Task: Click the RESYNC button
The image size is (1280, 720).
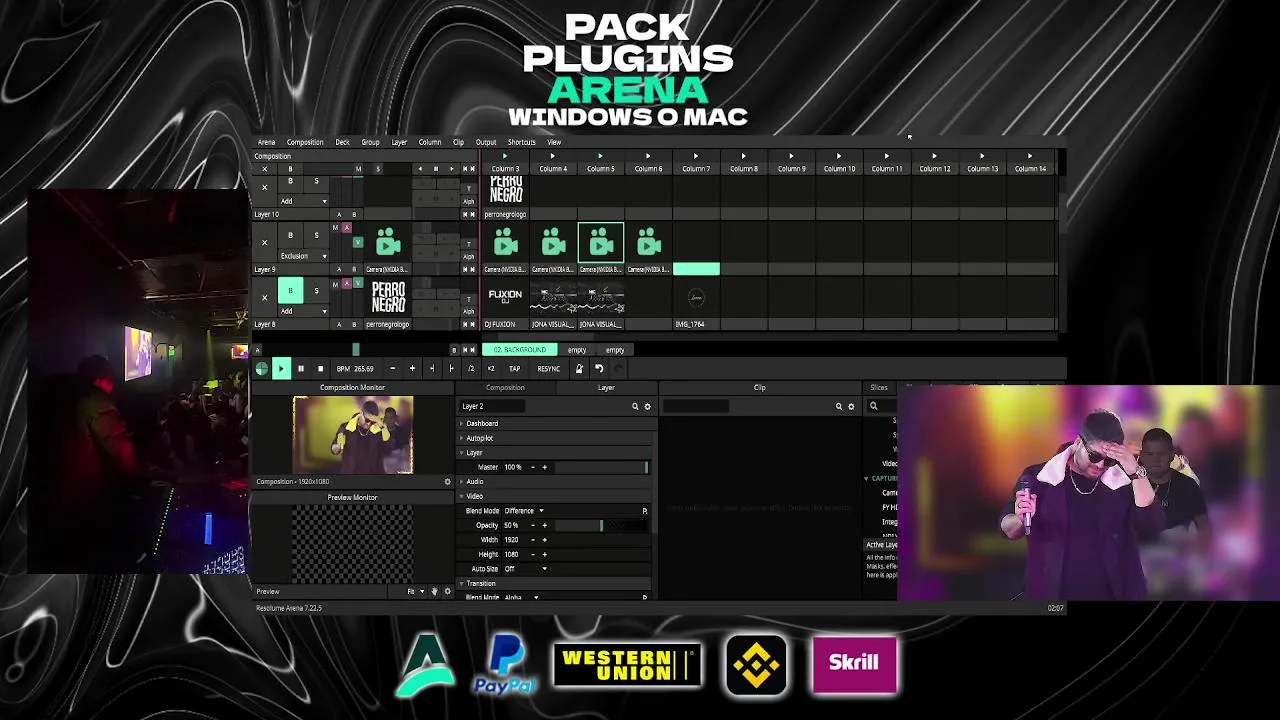Action: pyautogui.click(x=548, y=369)
